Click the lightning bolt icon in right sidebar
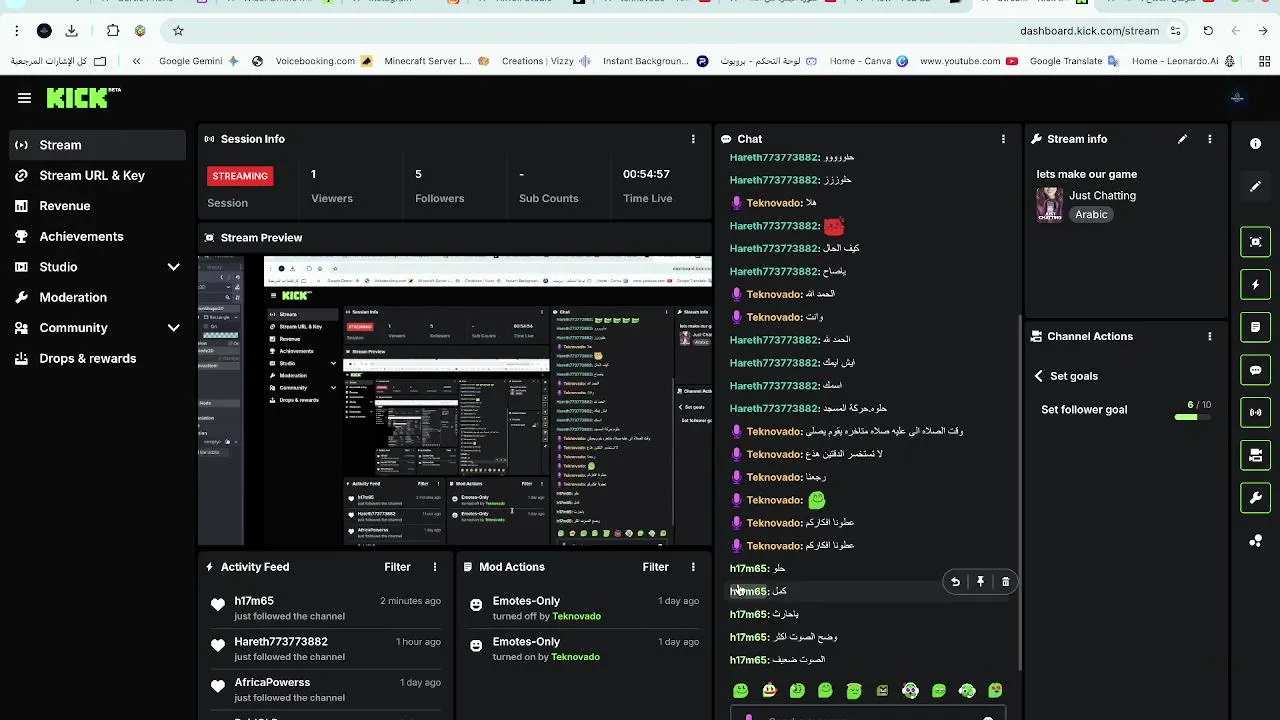The image size is (1280, 720). pyautogui.click(x=1256, y=285)
